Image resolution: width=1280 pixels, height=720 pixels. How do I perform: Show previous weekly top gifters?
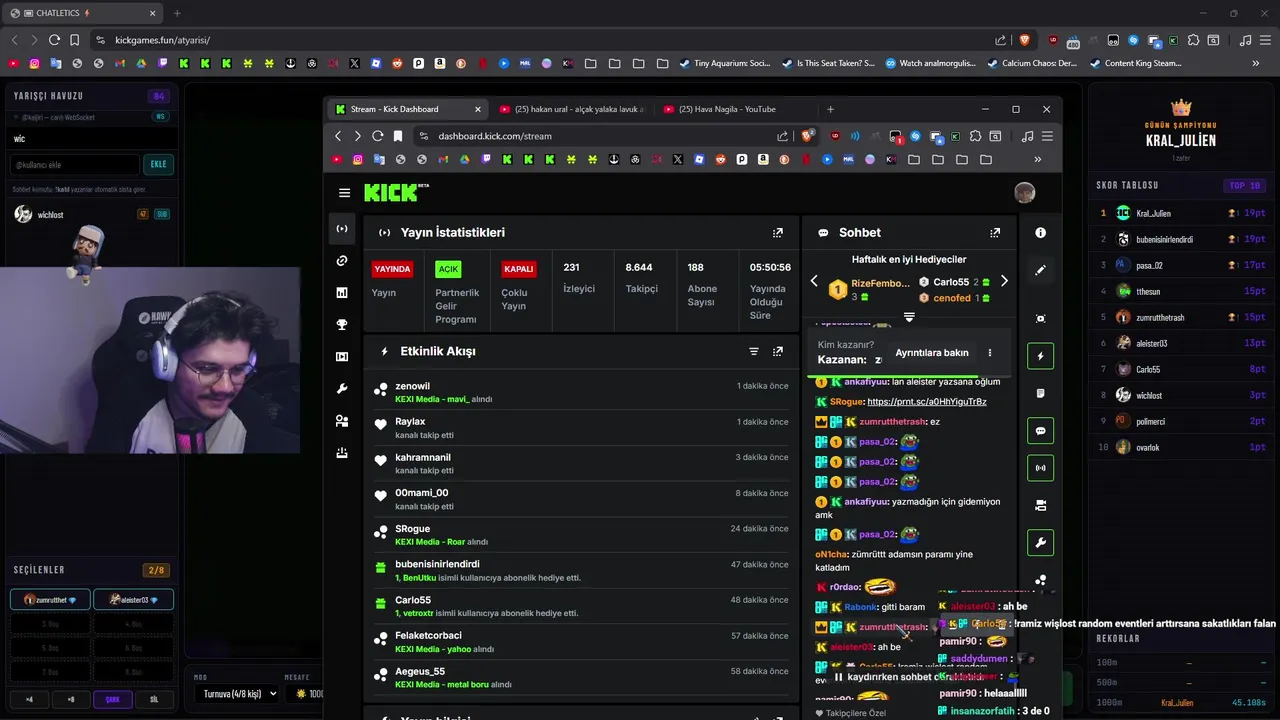(814, 281)
